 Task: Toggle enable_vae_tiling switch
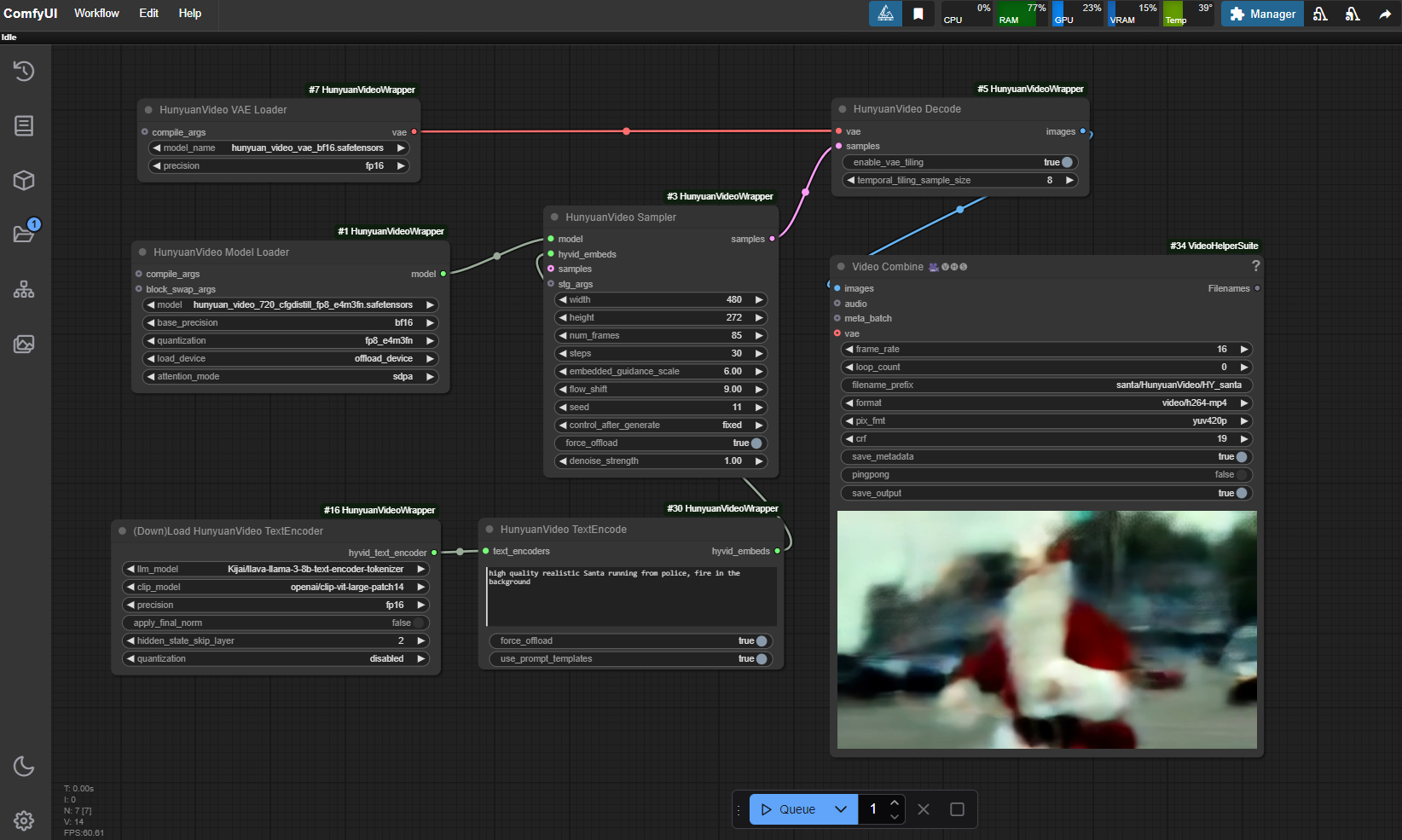(x=1067, y=162)
